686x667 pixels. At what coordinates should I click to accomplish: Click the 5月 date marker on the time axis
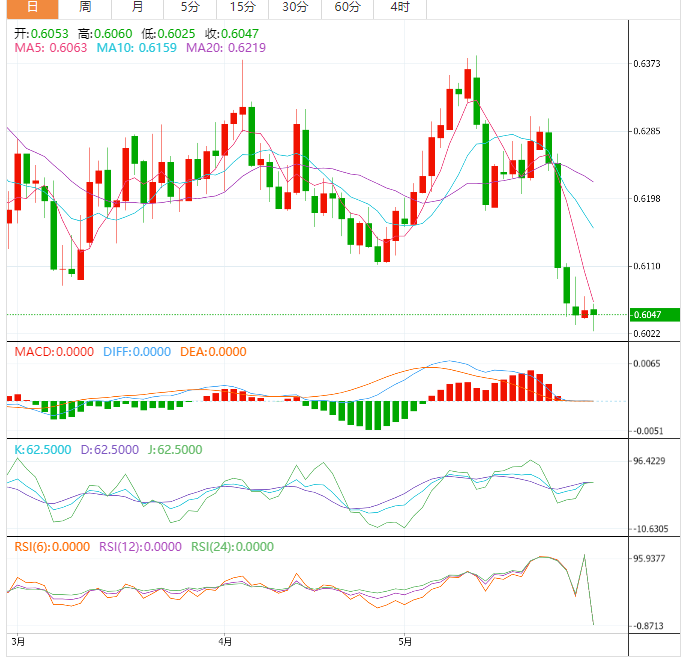coord(404,640)
